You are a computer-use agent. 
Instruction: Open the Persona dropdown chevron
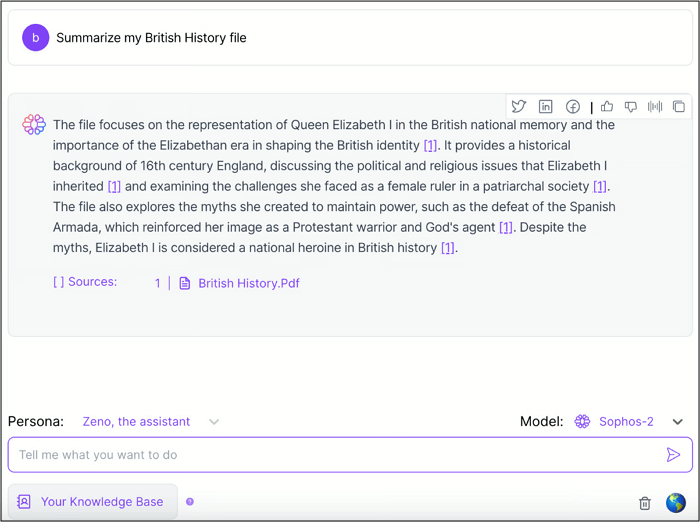click(214, 422)
